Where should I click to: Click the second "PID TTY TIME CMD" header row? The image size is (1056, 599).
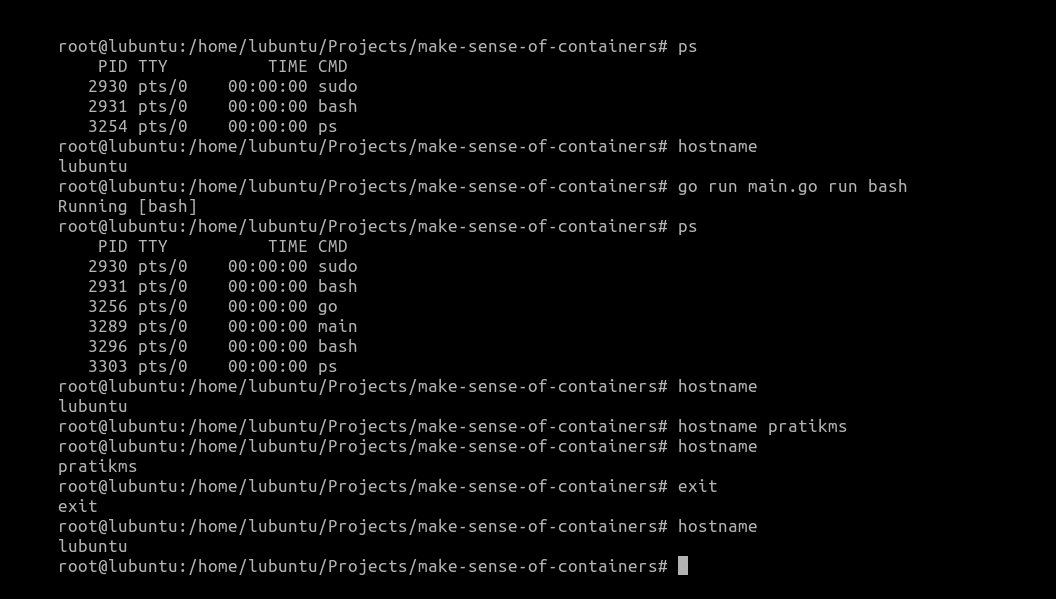click(222, 246)
